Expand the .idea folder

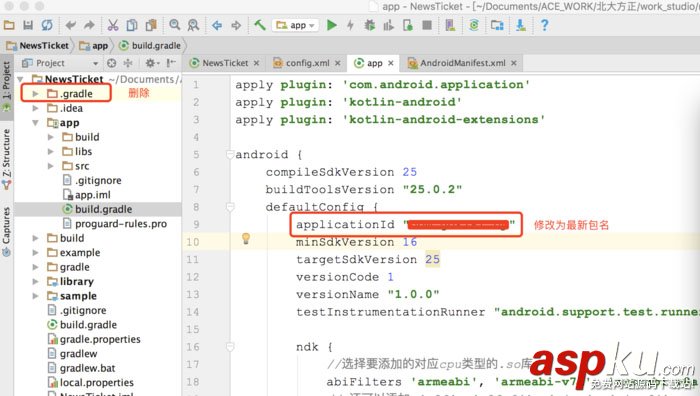pyautogui.click(x=35, y=108)
